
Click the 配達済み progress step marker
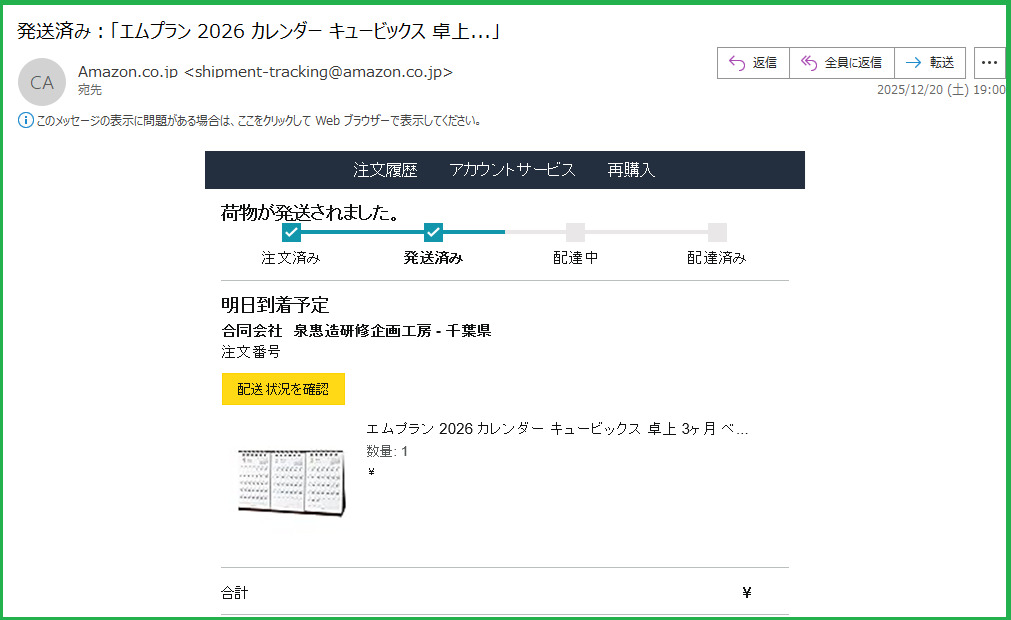coord(717,233)
